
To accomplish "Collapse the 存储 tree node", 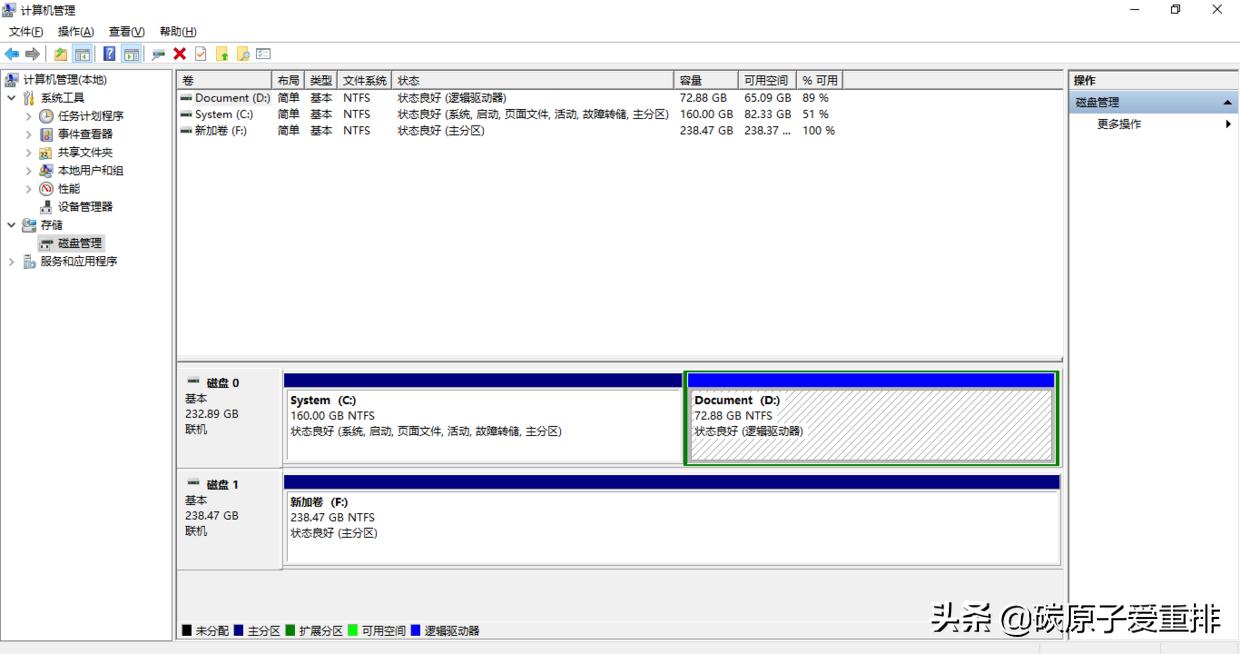I will point(11,225).
